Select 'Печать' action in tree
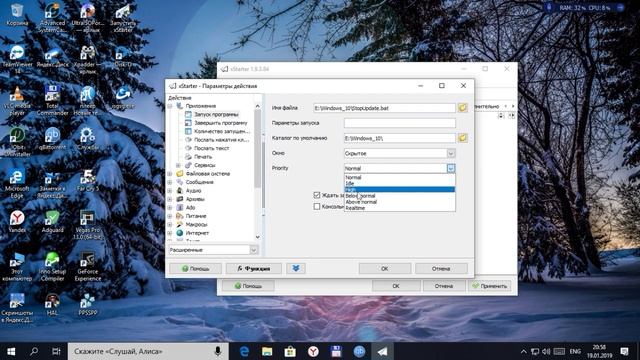This screenshot has height=360, width=640. click(203, 157)
